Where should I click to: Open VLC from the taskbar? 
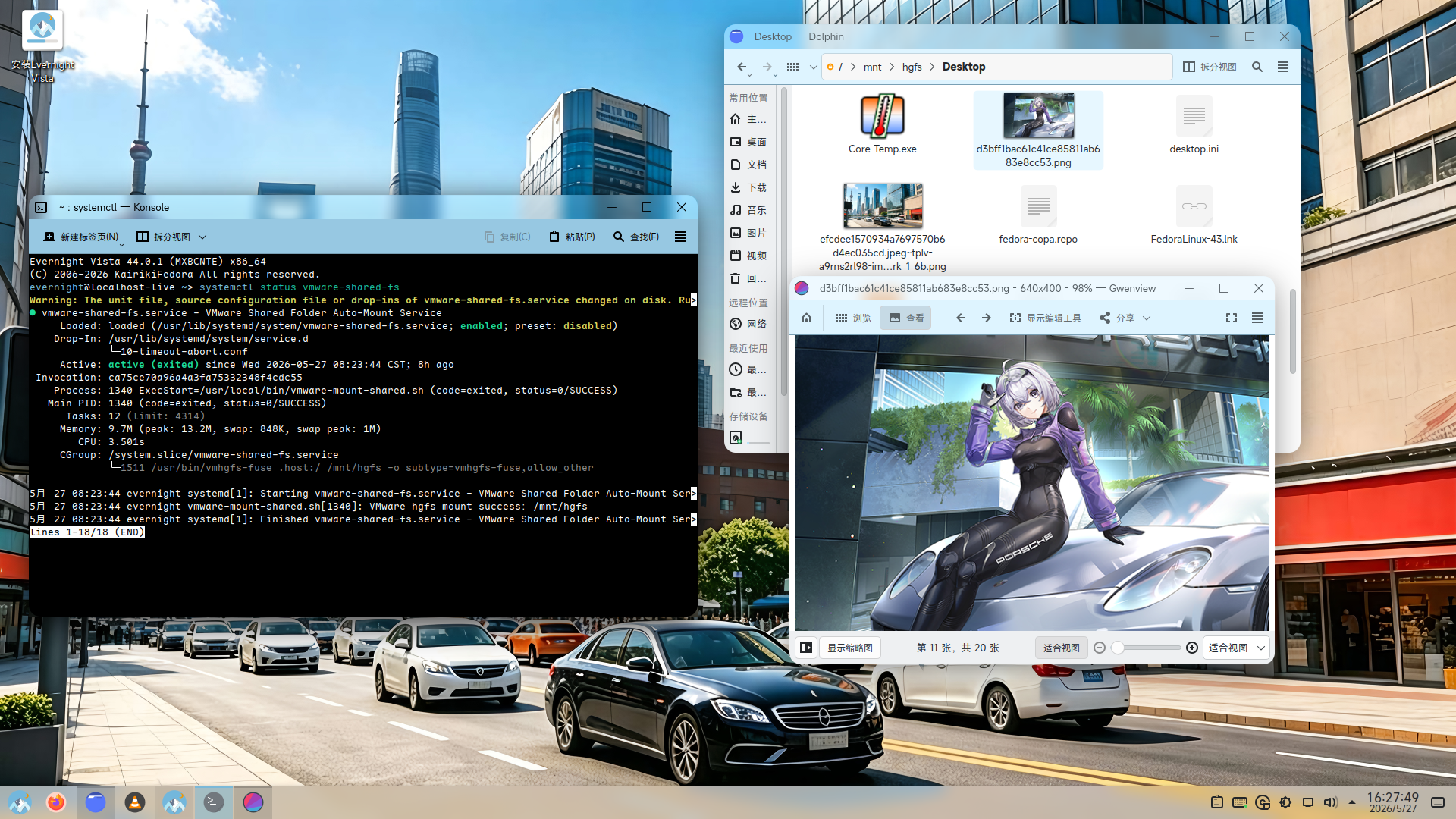point(135,802)
